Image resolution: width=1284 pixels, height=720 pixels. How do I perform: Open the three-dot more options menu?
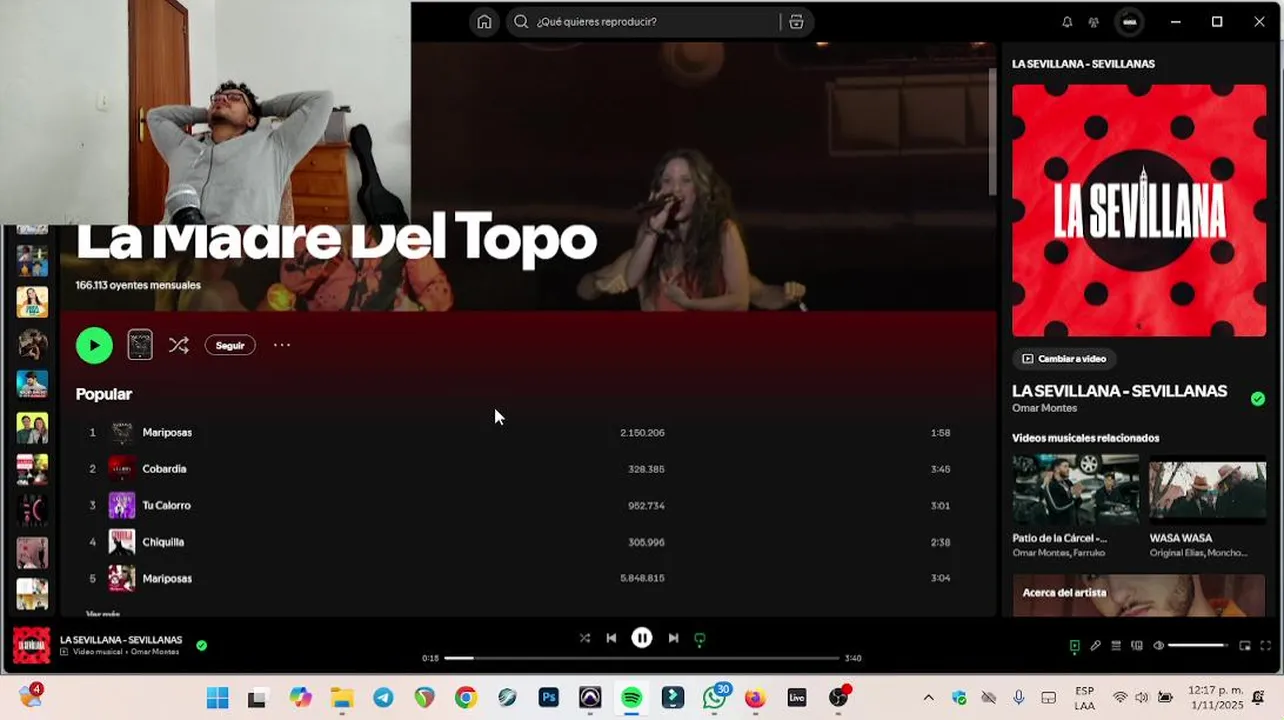point(282,345)
